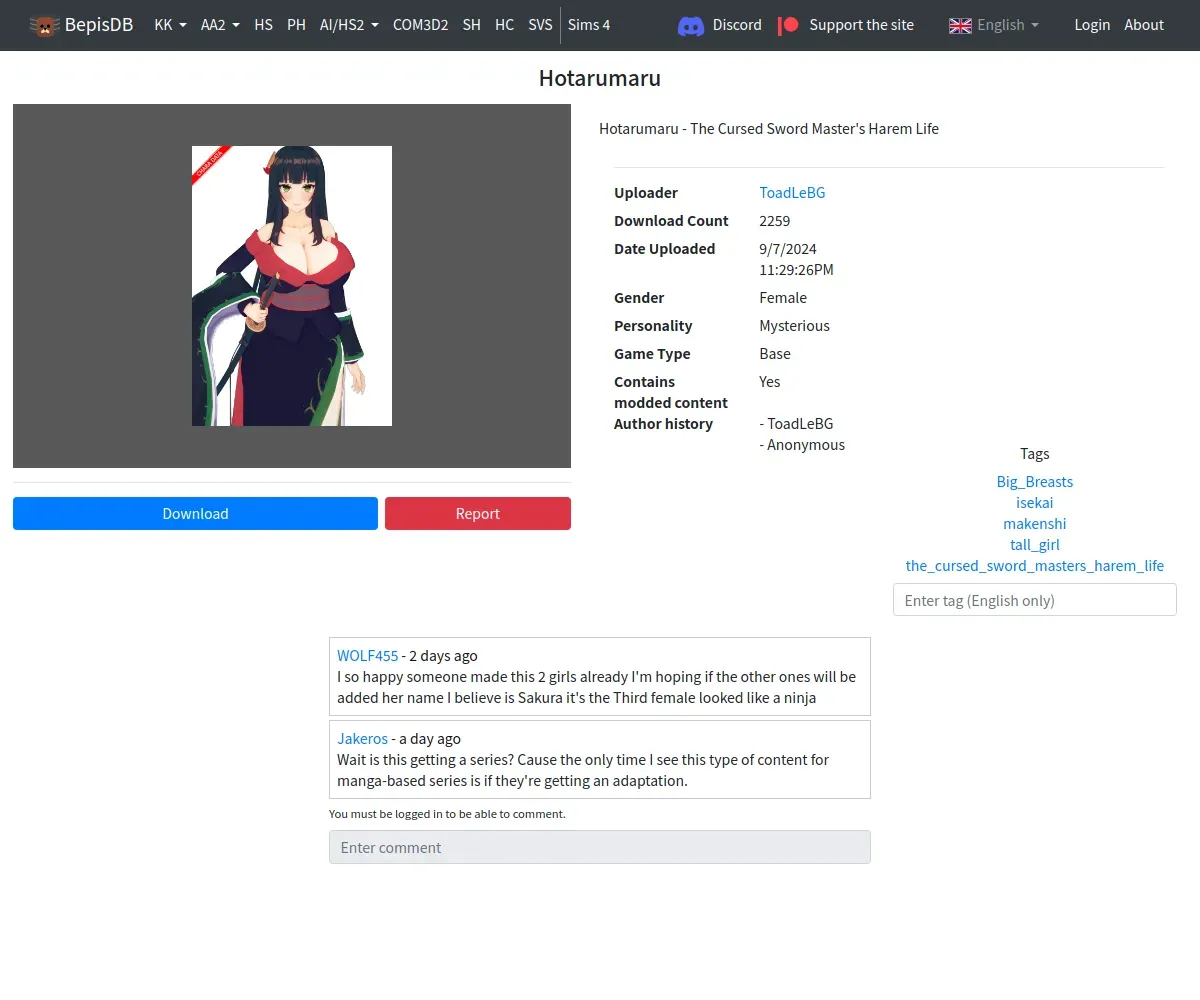Image resolution: width=1200 pixels, height=1000 pixels.
Task: Click the Login link
Action: coord(1092,25)
